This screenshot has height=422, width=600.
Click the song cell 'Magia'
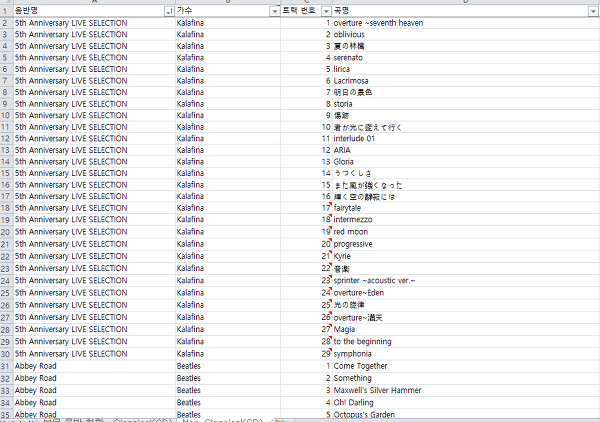(465, 329)
